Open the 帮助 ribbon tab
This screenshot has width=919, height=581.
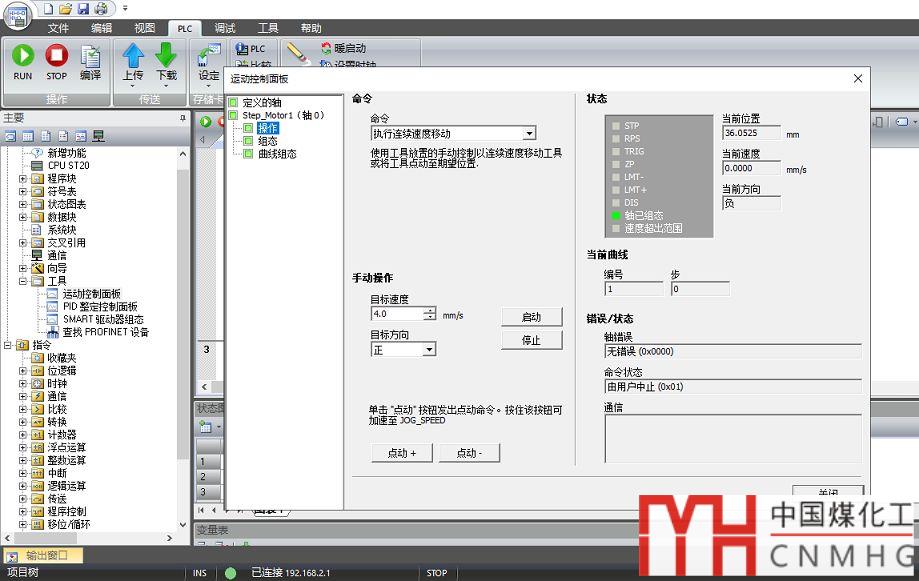tap(311, 28)
